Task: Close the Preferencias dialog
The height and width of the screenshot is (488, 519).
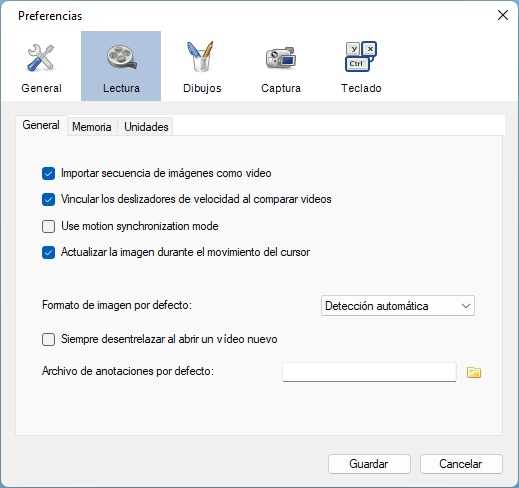Action: point(503,15)
